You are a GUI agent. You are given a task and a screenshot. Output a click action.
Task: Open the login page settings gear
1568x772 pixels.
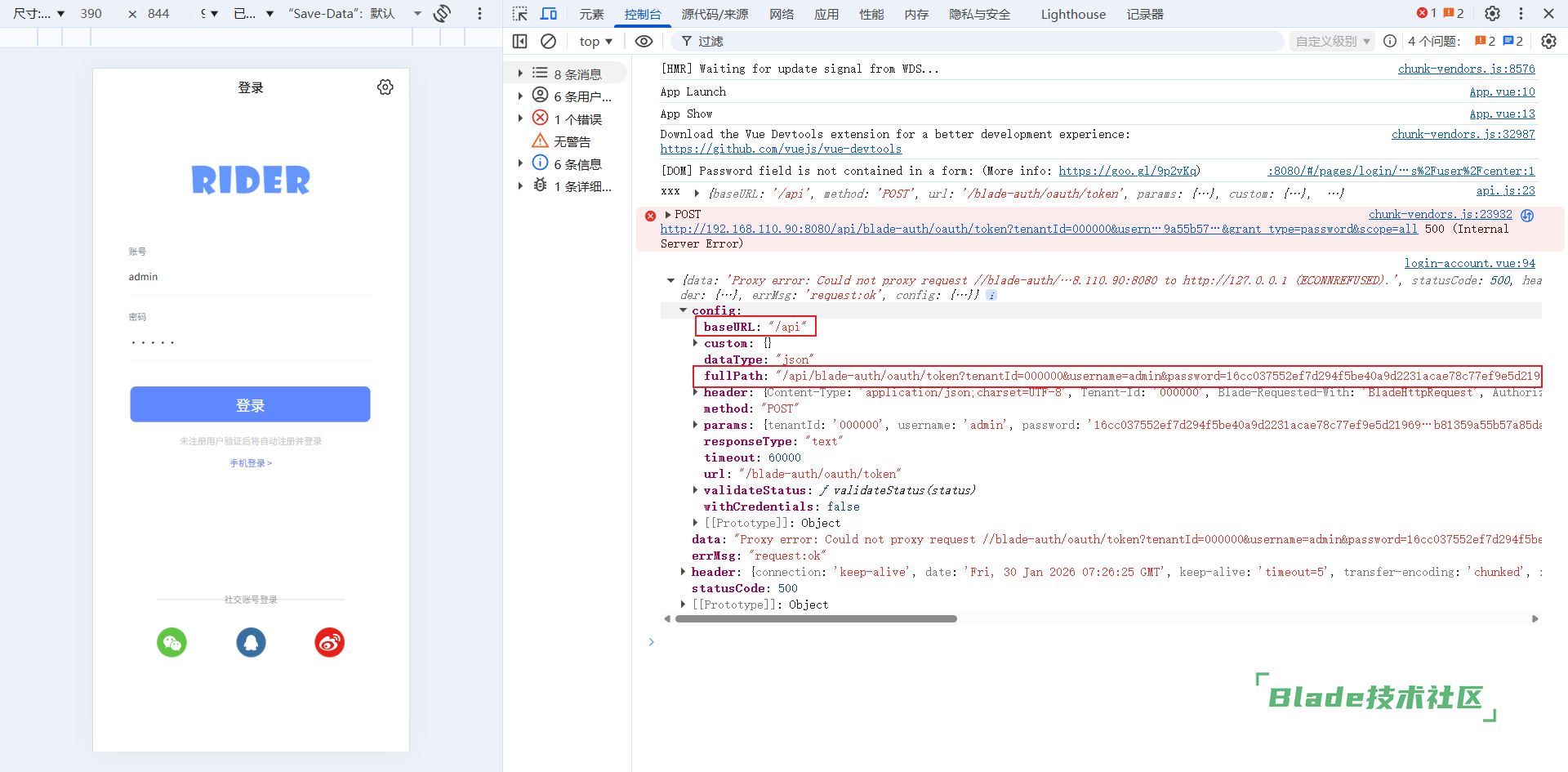(x=385, y=87)
